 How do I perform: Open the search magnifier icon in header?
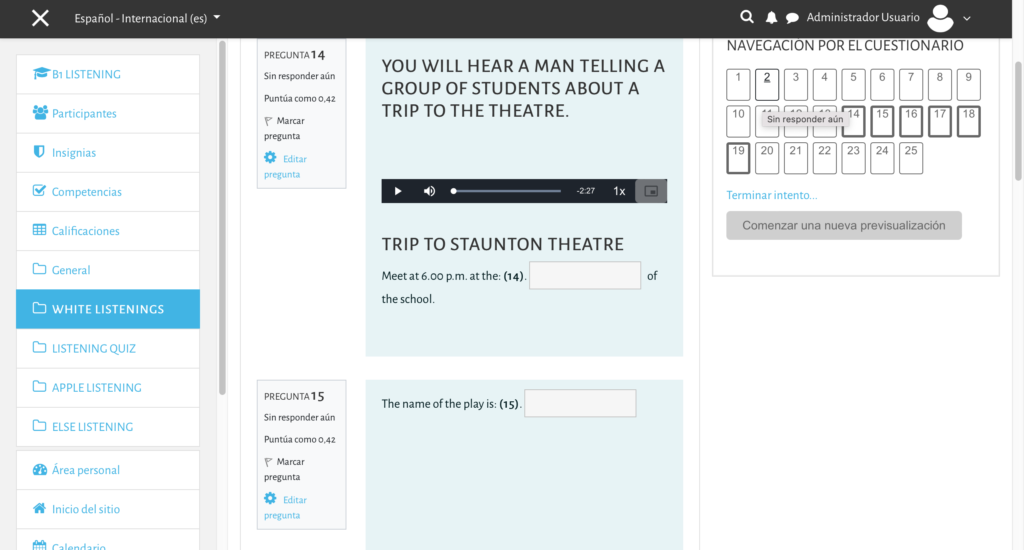point(746,17)
